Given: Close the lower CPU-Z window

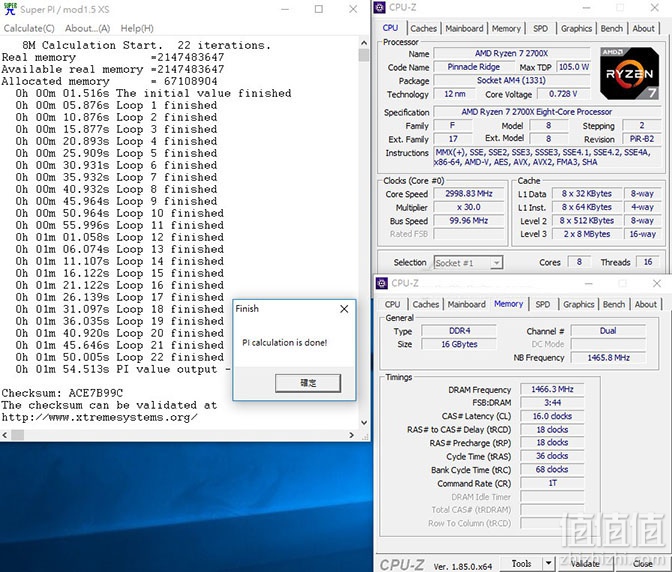Looking at the screenshot, I should pos(657,283).
